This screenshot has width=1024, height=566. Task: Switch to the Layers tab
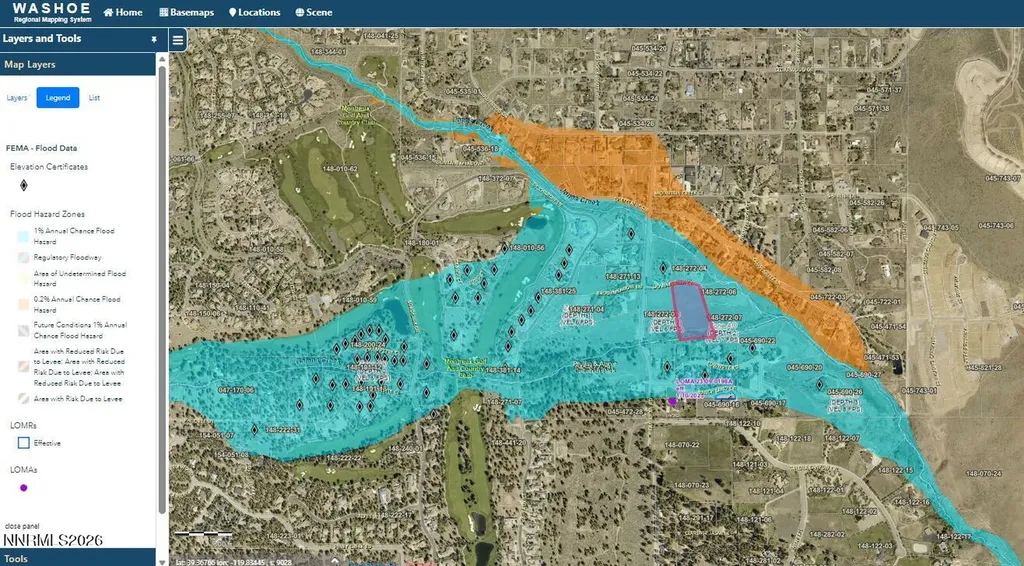17,98
